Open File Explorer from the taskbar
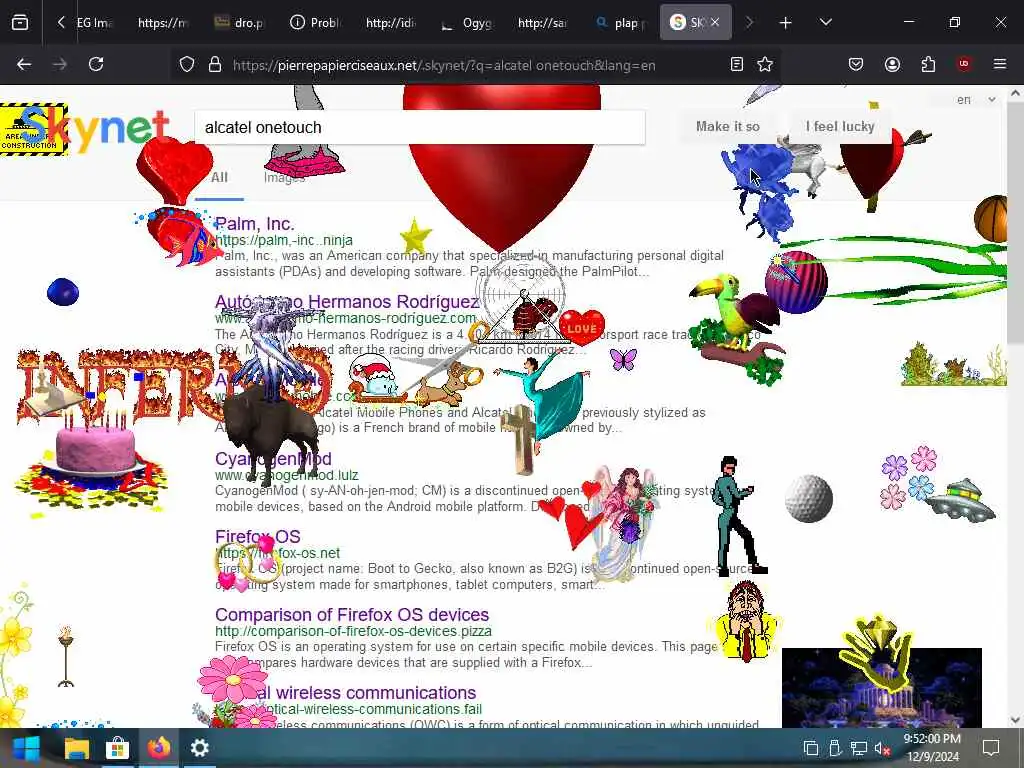Viewport: 1024px width, 768px height. pyautogui.click(x=76, y=748)
